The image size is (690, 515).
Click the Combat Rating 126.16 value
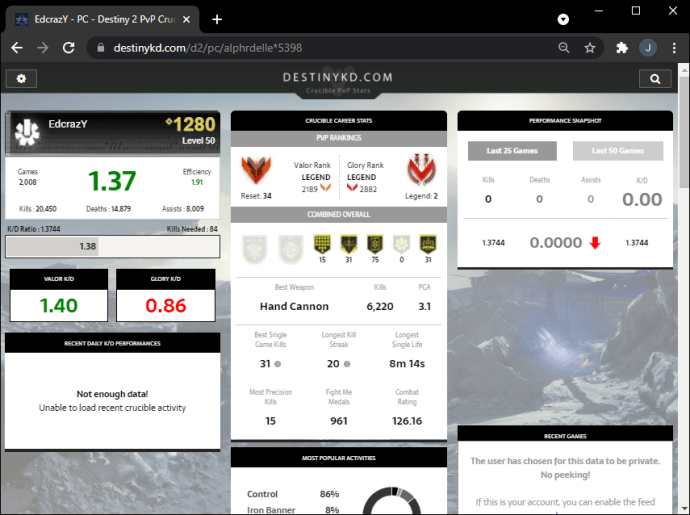tap(407, 421)
